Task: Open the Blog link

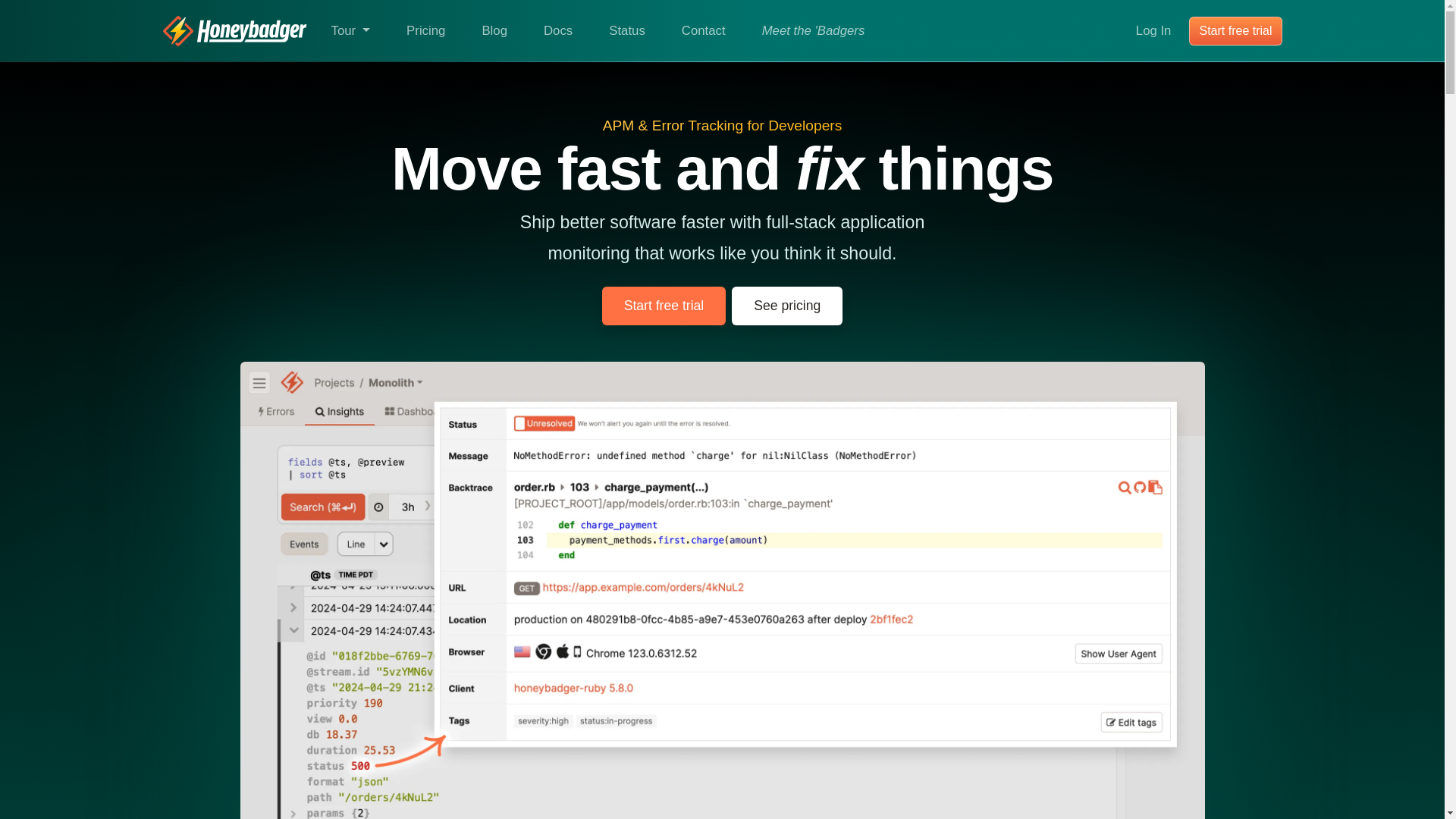Action: click(494, 31)
